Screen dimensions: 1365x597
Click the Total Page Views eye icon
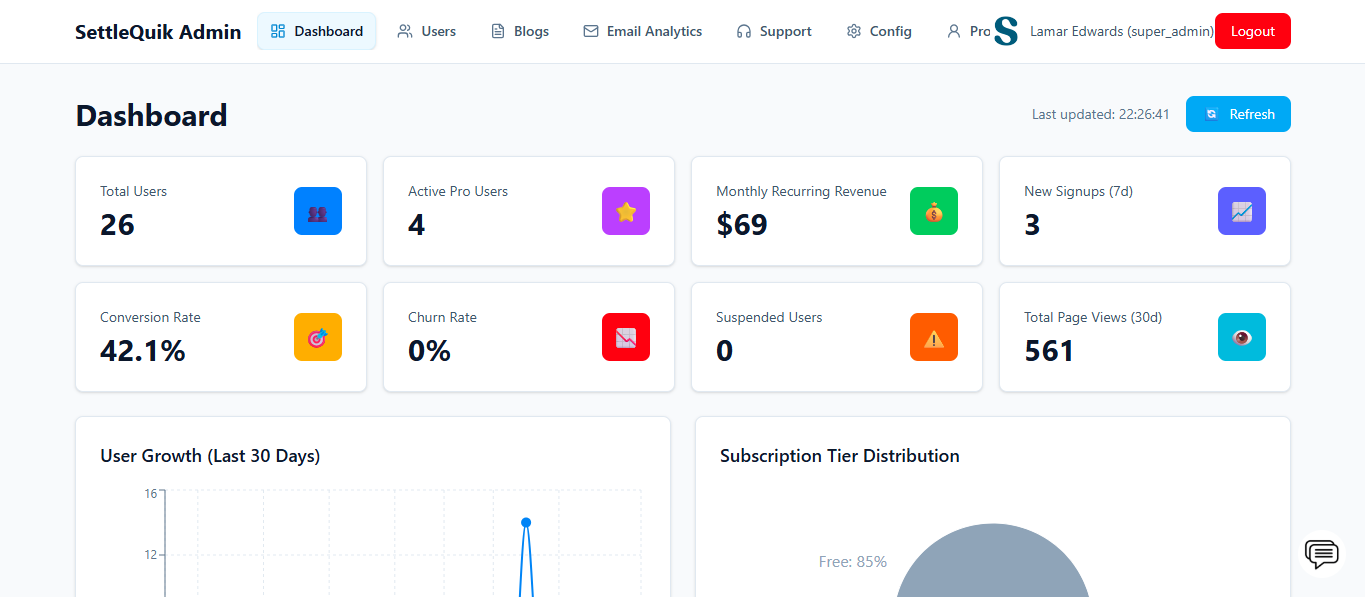coord(1241,337)
